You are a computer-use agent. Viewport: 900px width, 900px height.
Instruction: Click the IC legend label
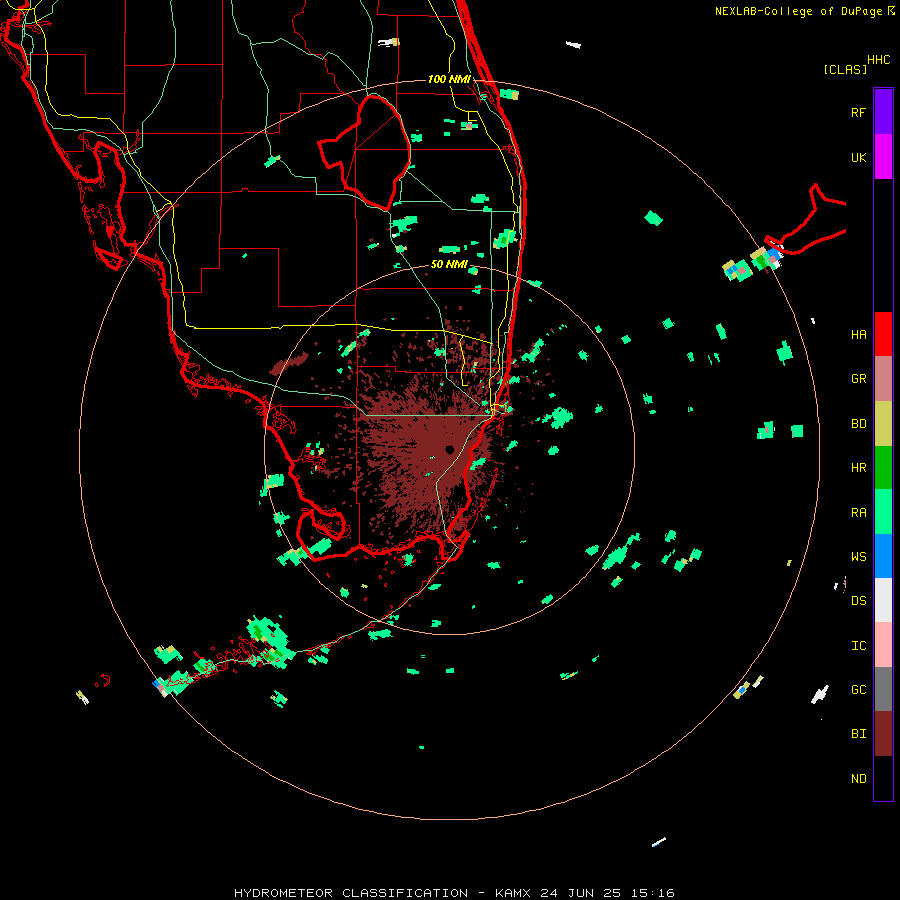(x=858, y=645)
